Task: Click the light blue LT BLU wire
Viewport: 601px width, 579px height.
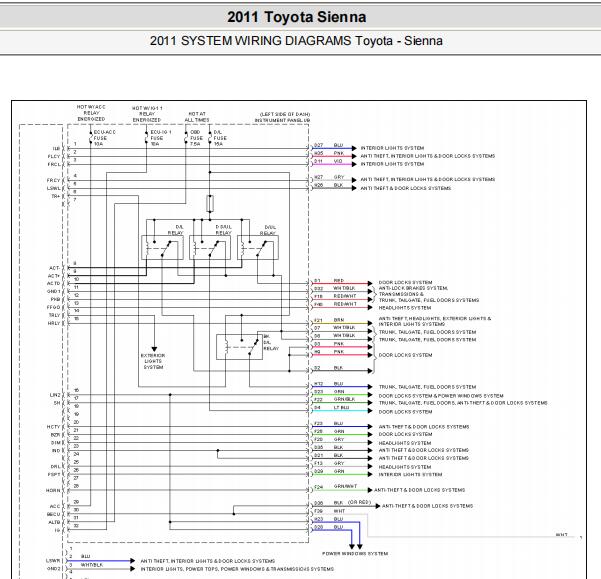Action: (x=341, y=411)
